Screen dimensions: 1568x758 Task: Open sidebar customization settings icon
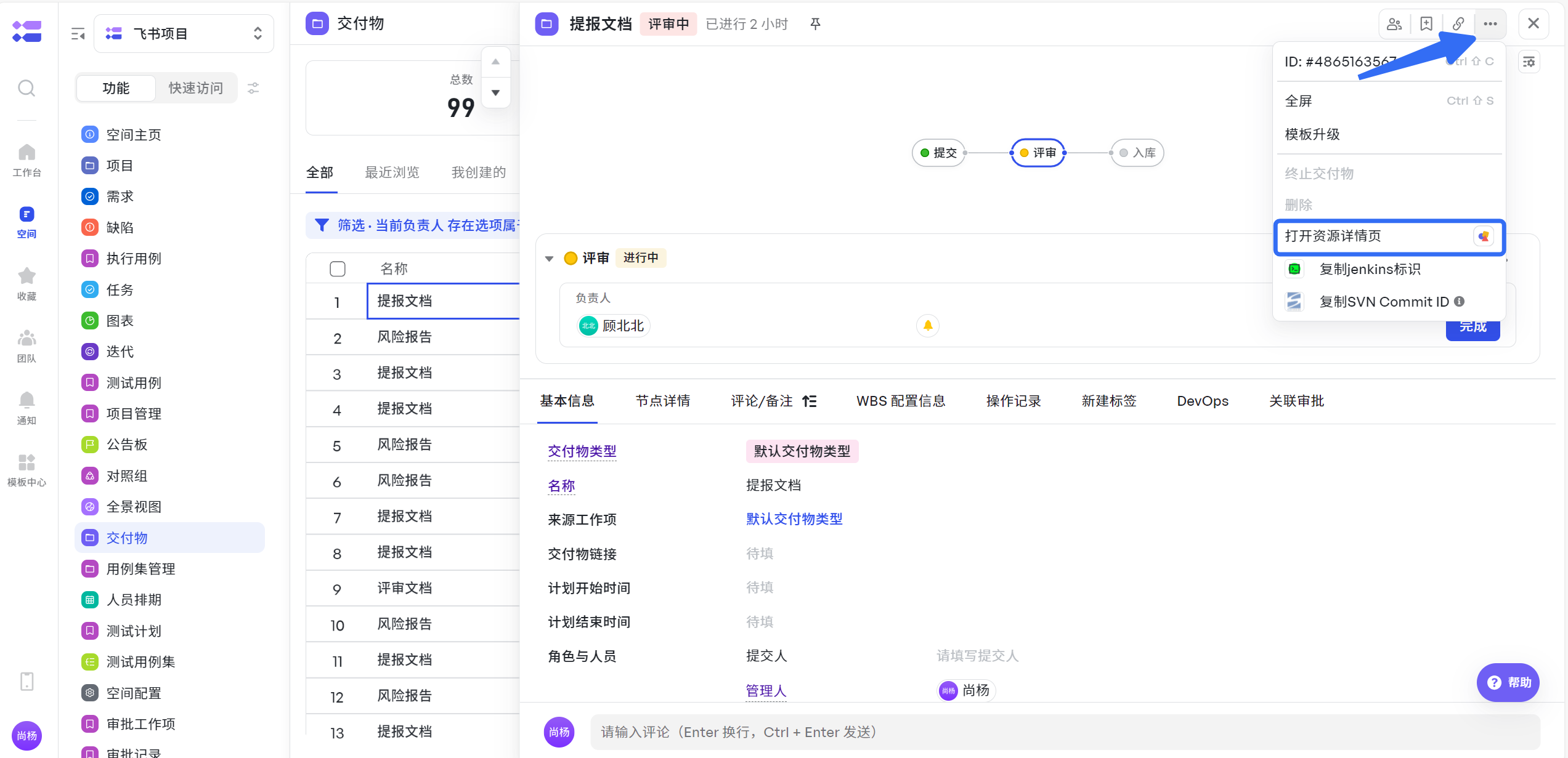coord(253,88)
